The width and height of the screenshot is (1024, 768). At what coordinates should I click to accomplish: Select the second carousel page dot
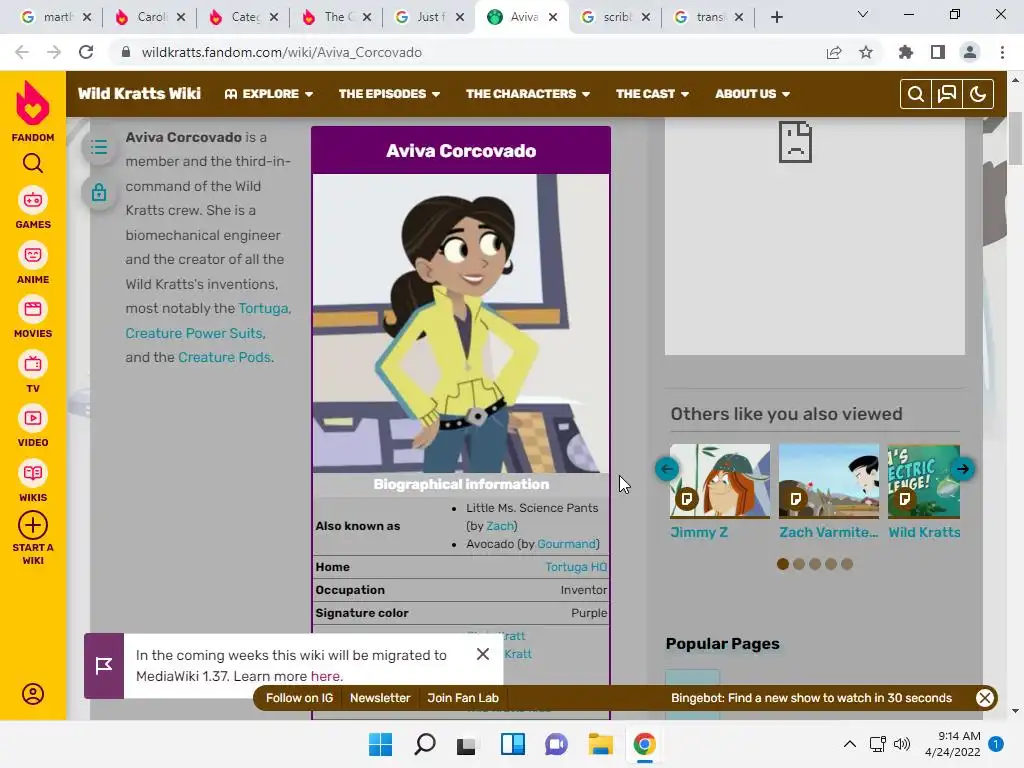[799, 564]
